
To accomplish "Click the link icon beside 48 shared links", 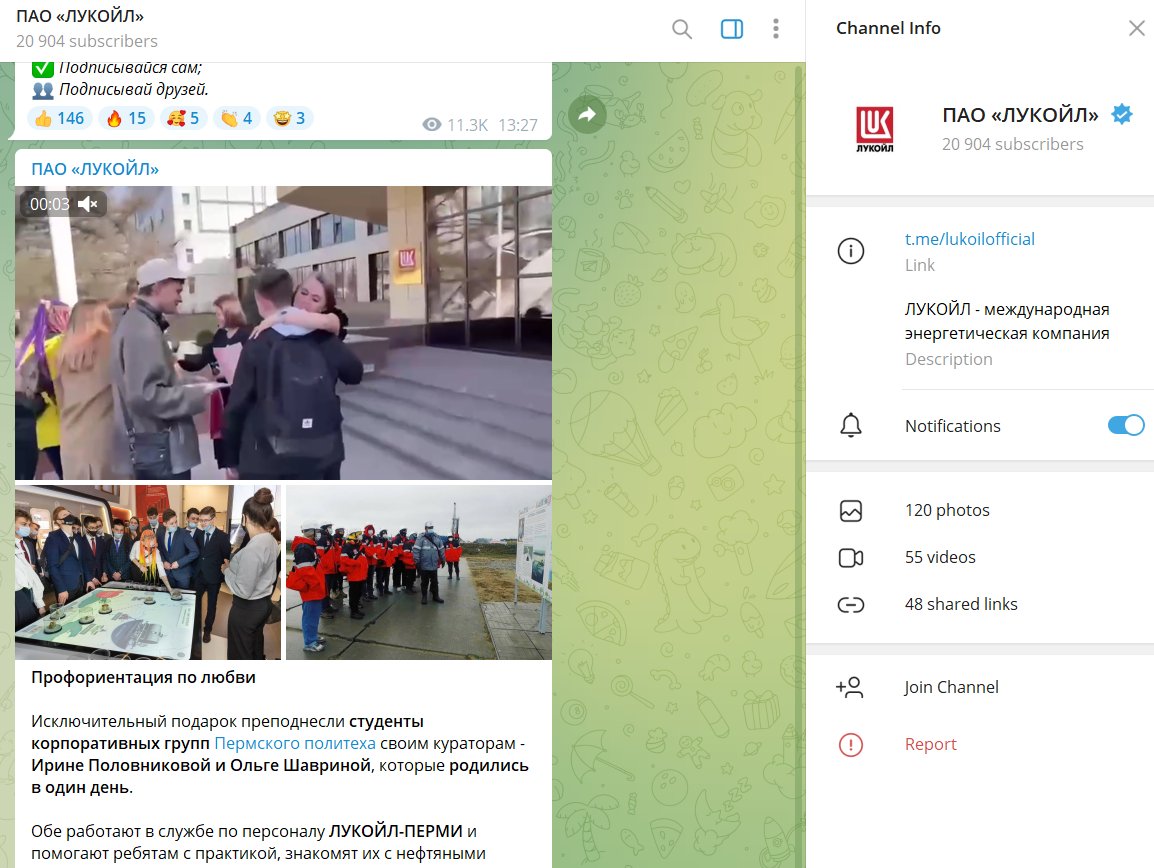I will coord(851,604).
